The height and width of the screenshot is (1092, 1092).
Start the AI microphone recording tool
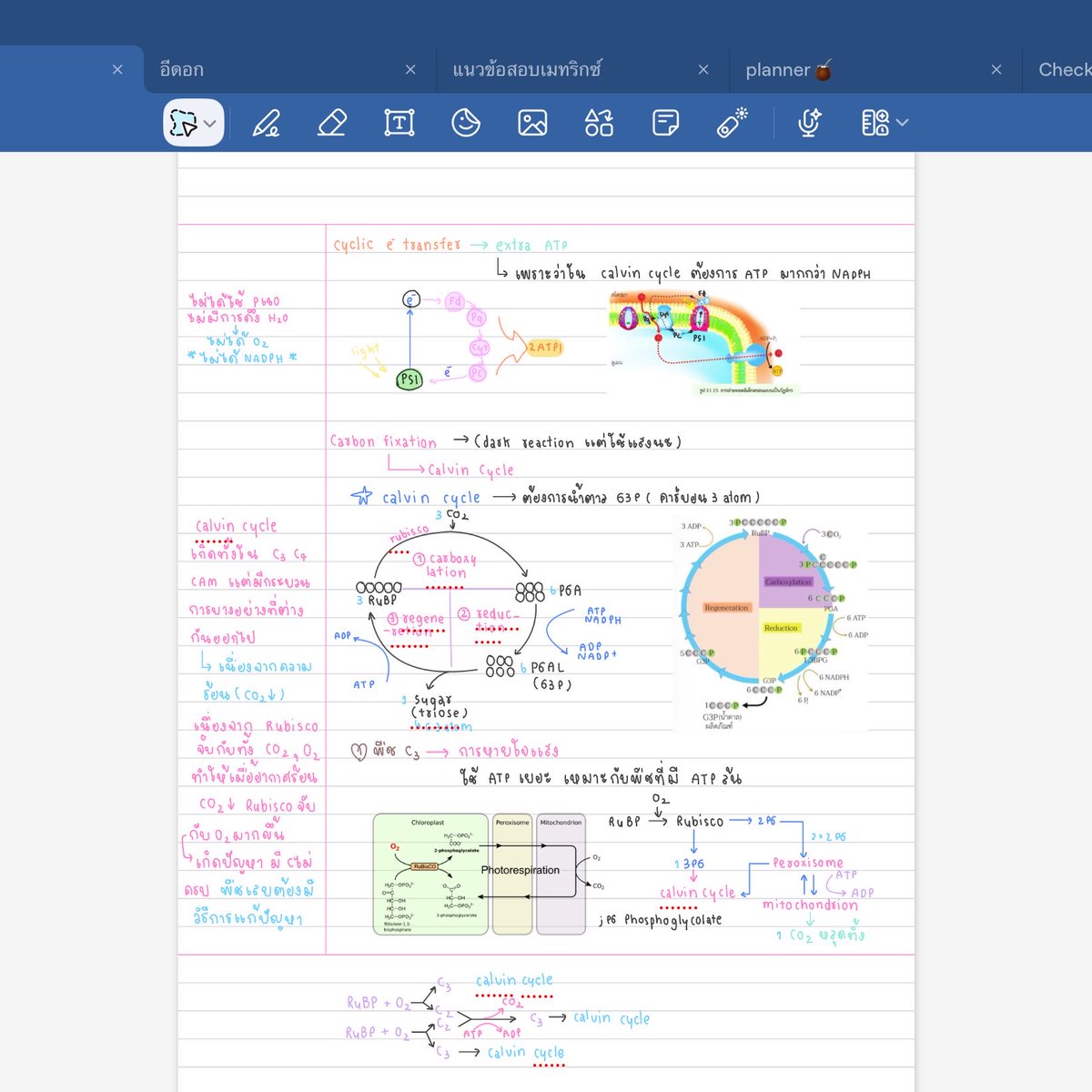[x=809, y=123]
